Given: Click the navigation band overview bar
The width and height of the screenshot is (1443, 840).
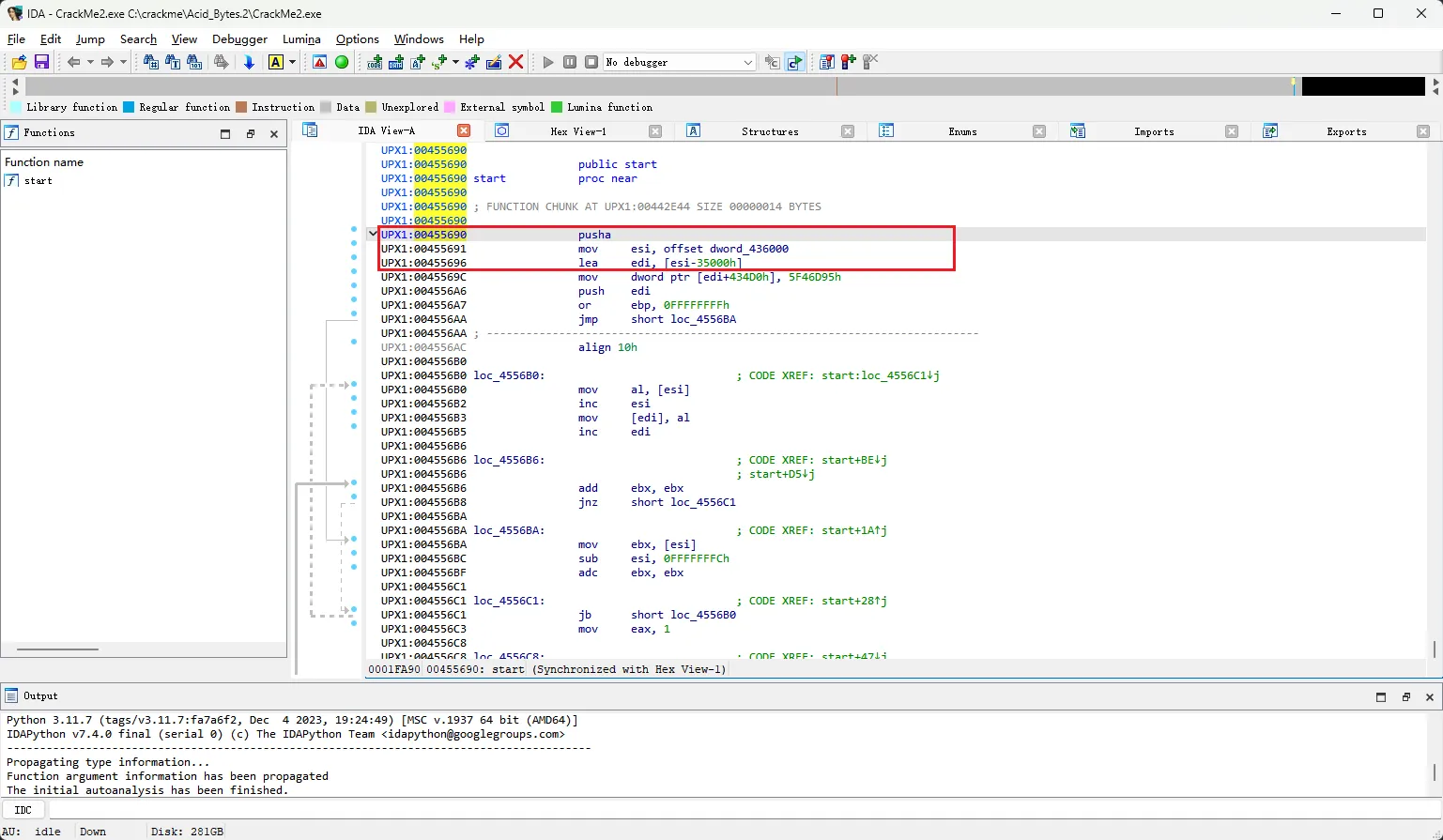Looking at the screenshot, I should pyautogui.click(x=725, y=86).
